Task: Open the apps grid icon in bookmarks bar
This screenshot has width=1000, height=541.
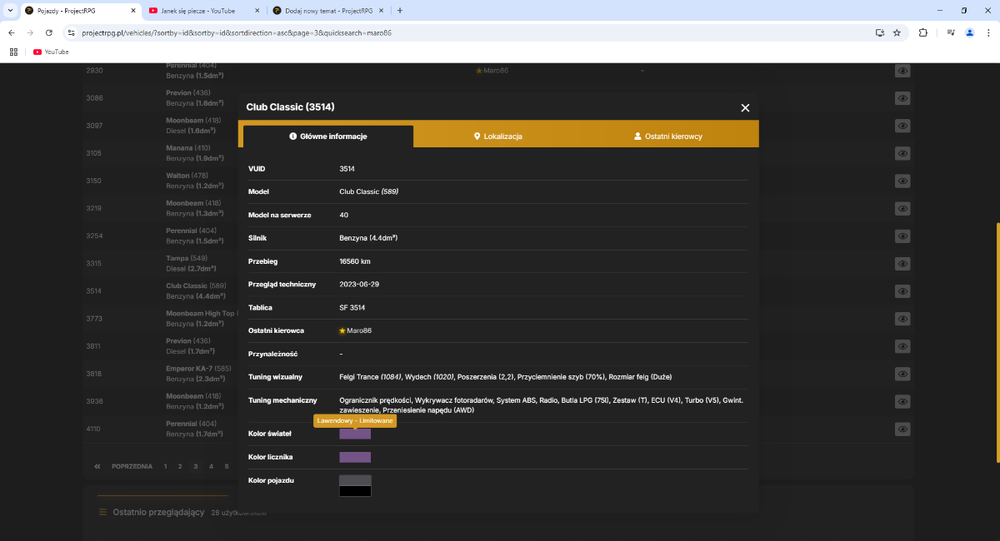Action: (13, 52)
